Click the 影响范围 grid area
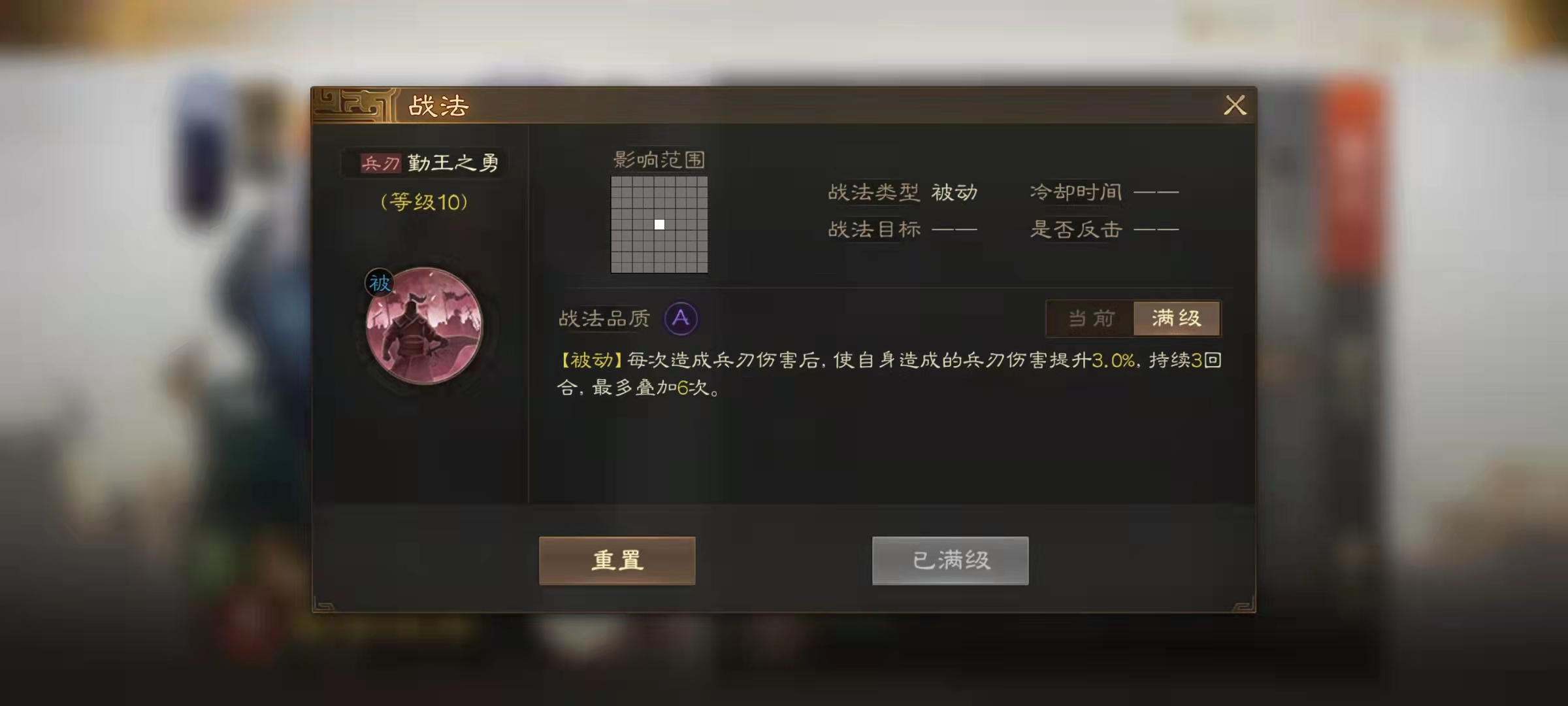This screenshot has height=706, width=1568. point(659,224)
